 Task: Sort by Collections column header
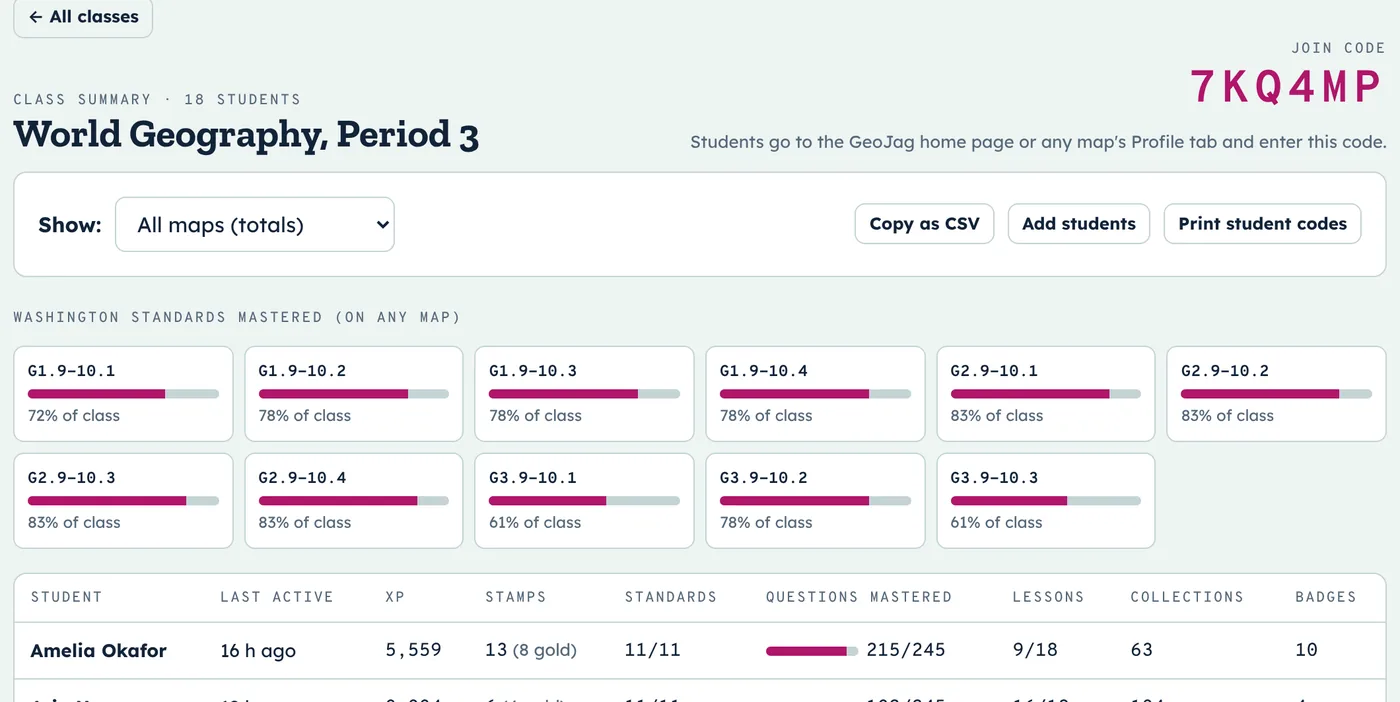click(1187, 597)
